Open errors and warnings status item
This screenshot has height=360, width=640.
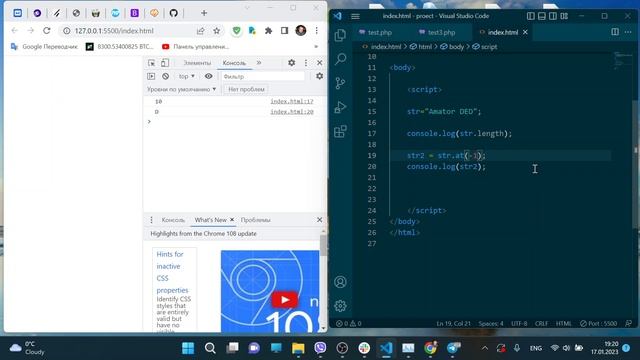[x=349, y=323]
